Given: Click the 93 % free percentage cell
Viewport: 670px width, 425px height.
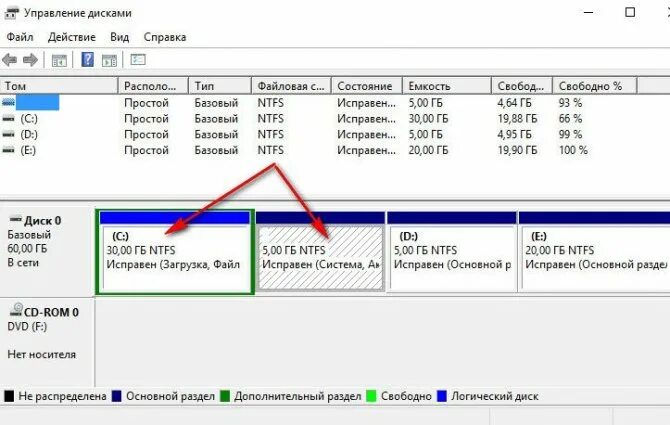Looking at the screenshot, I should [570, 103].
